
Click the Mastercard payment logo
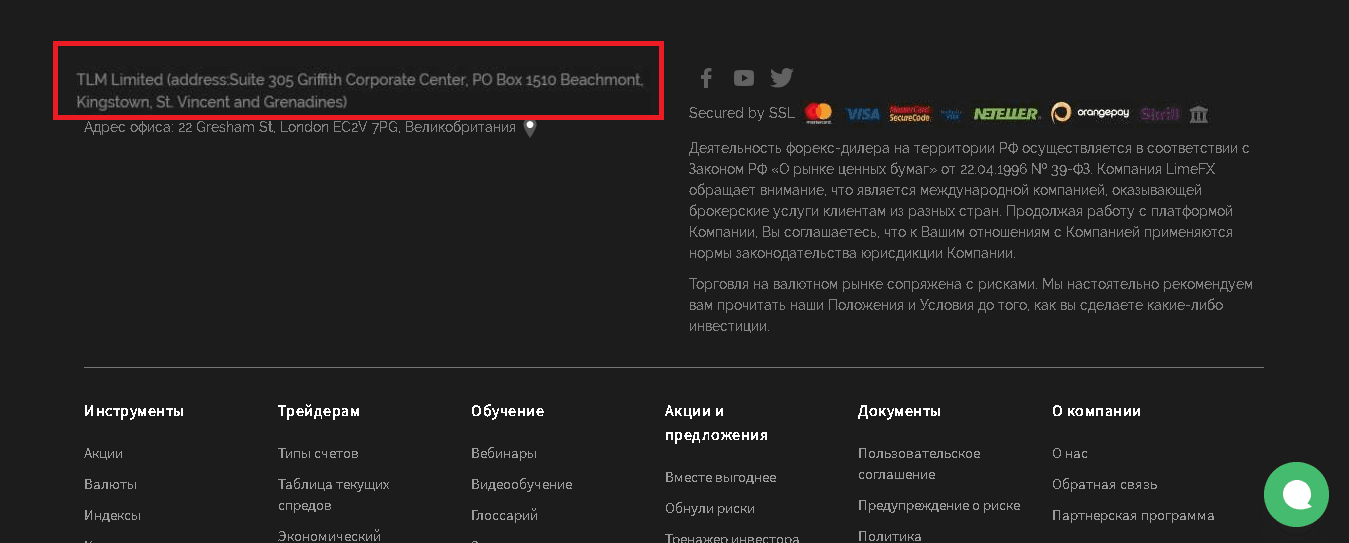pyautogui.click(x=819, y=114)
